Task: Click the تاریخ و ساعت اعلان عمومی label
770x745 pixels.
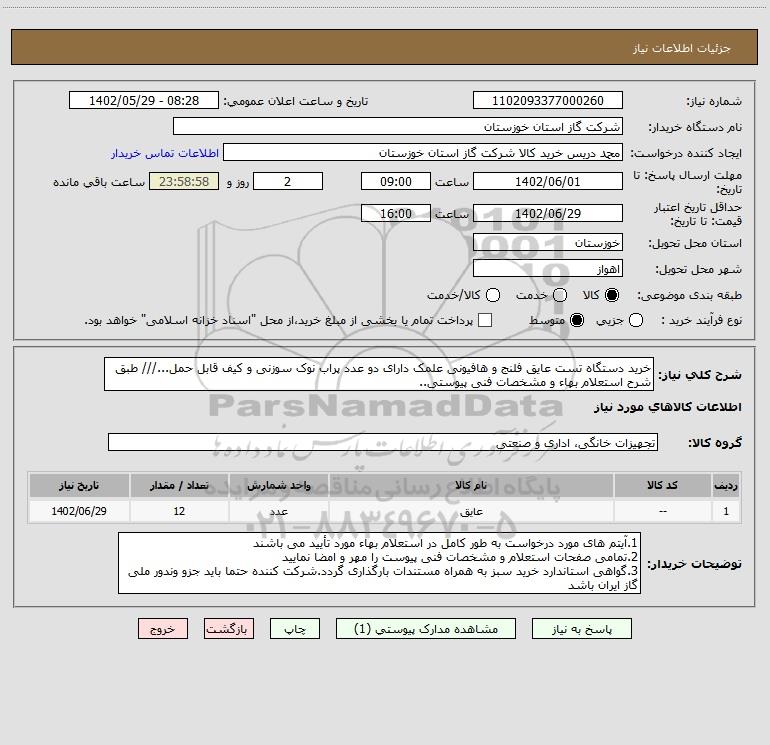Action: pyautogui.click(x=296, y=102)
